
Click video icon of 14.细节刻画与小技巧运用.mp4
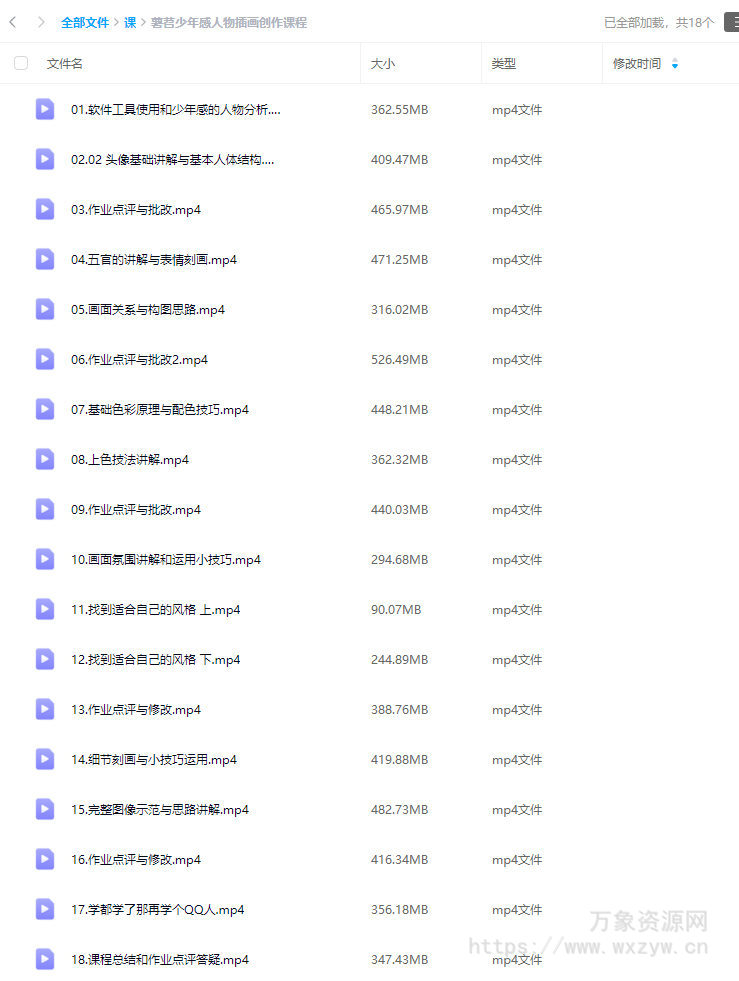coord(44,760)
